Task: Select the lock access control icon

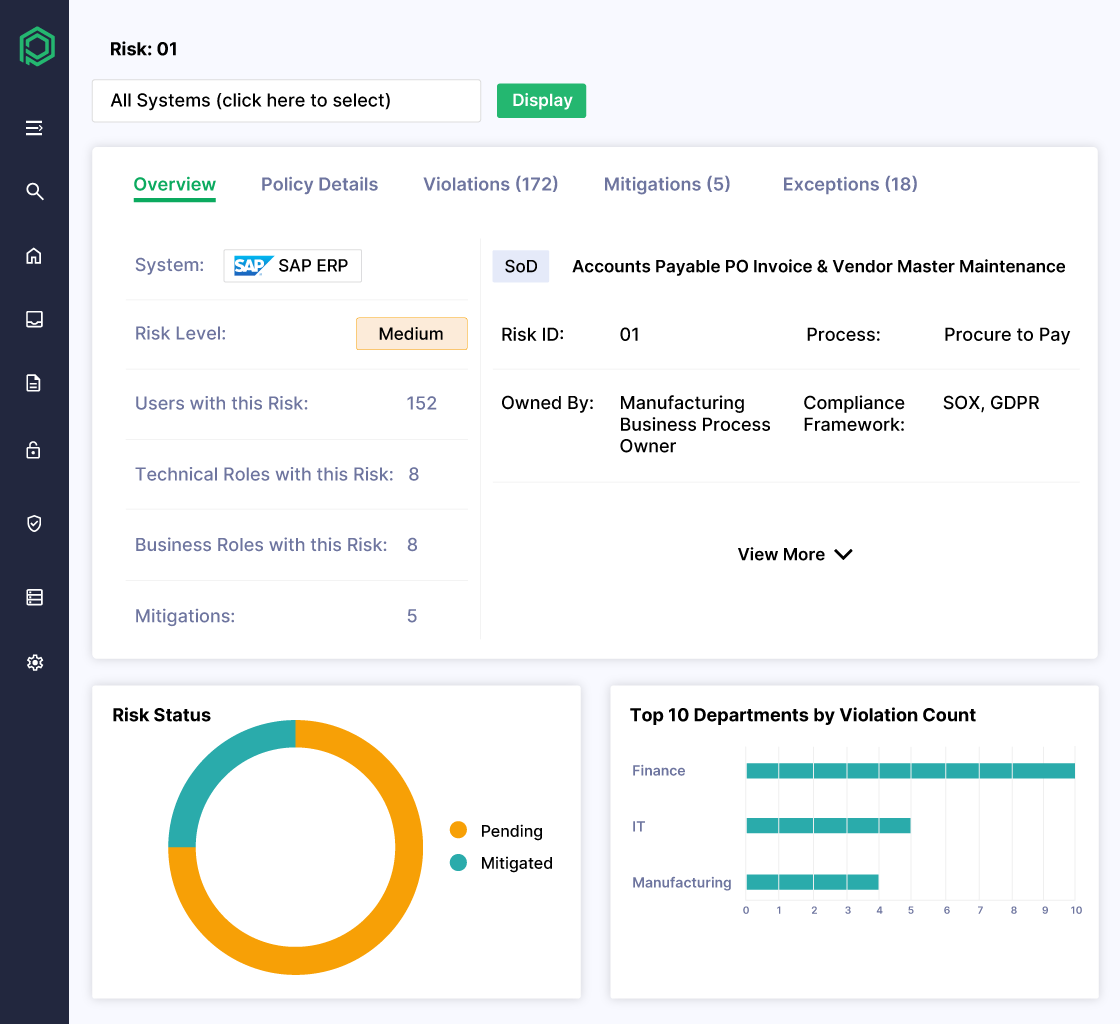Action: point(34,450)
